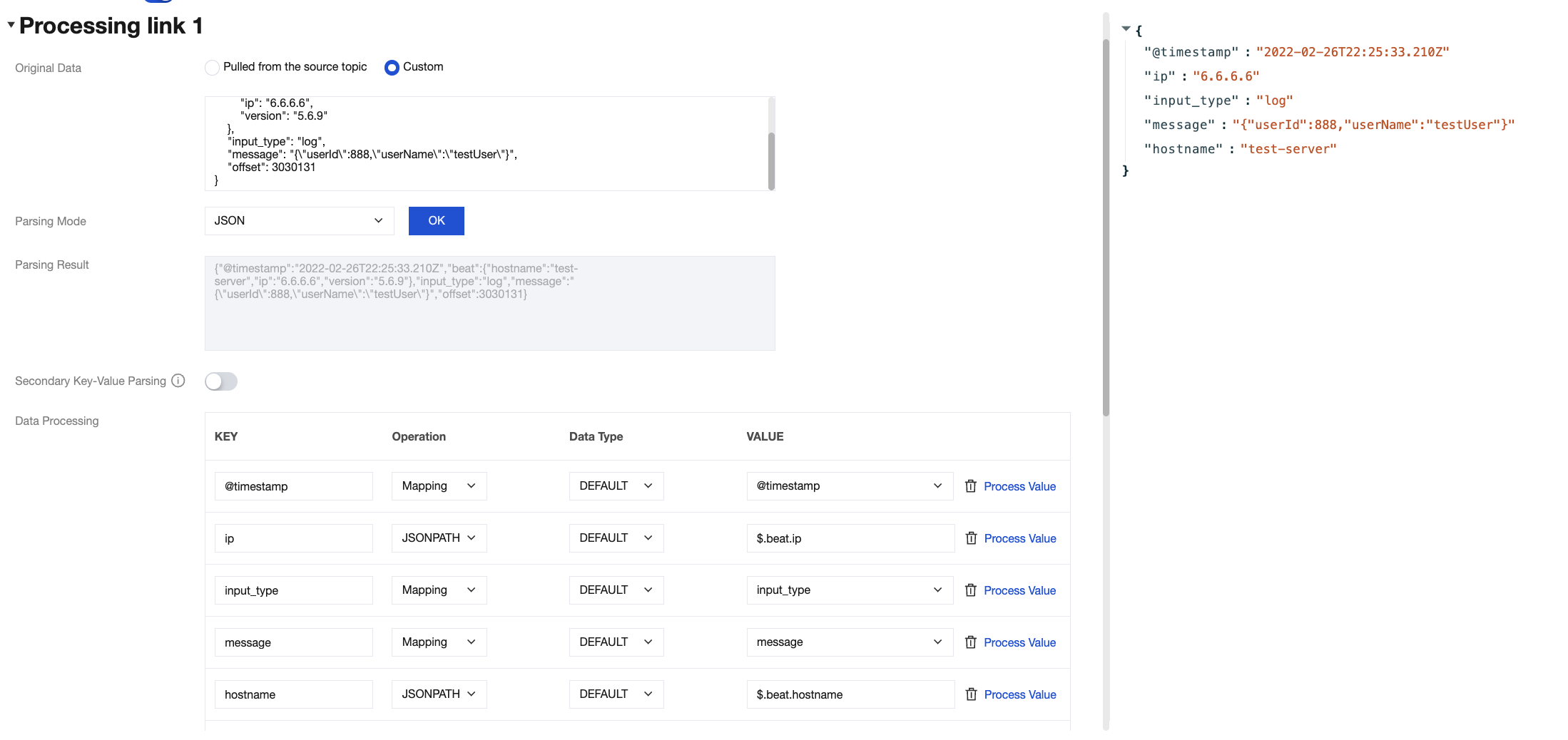
Task: Open the @timestamp VALUE dropdown
Action: pos(849,486)
